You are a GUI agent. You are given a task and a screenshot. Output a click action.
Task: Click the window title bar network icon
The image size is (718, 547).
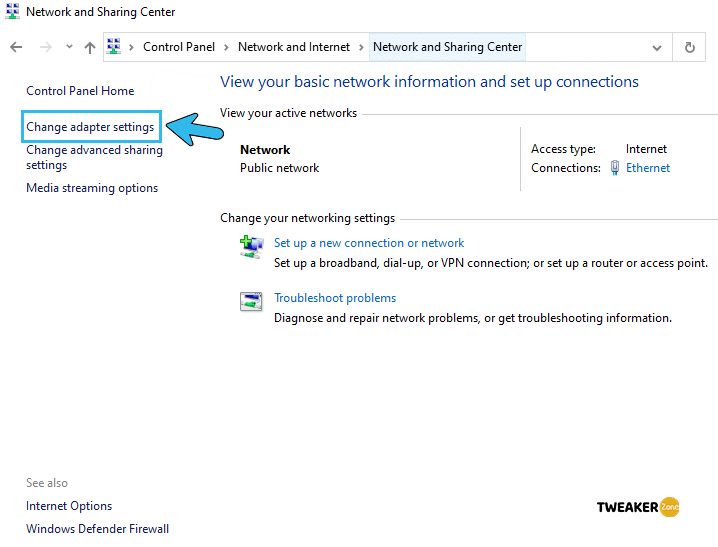coord(12,11)
